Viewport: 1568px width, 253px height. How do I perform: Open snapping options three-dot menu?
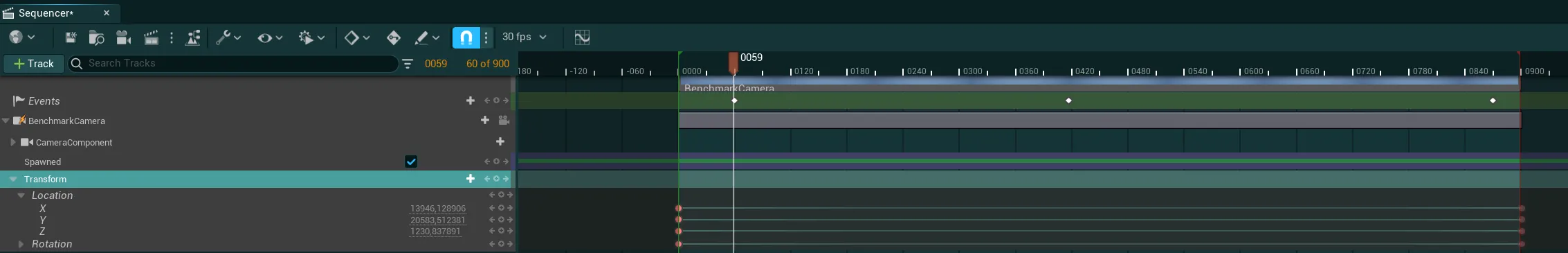click(486, 37)
